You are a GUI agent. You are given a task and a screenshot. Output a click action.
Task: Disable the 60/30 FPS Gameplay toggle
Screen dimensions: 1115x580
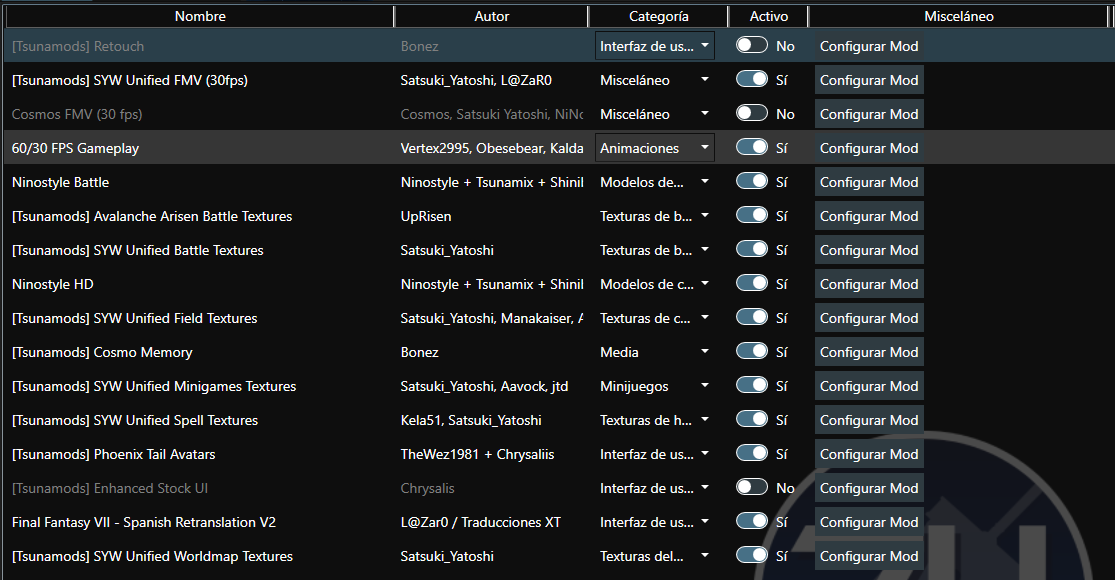[751, 148]
